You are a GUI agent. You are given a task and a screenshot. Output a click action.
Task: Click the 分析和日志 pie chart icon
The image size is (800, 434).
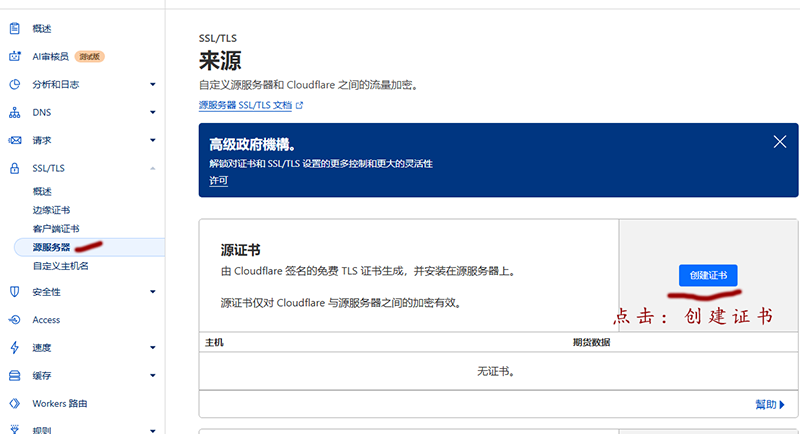point(14,85)
